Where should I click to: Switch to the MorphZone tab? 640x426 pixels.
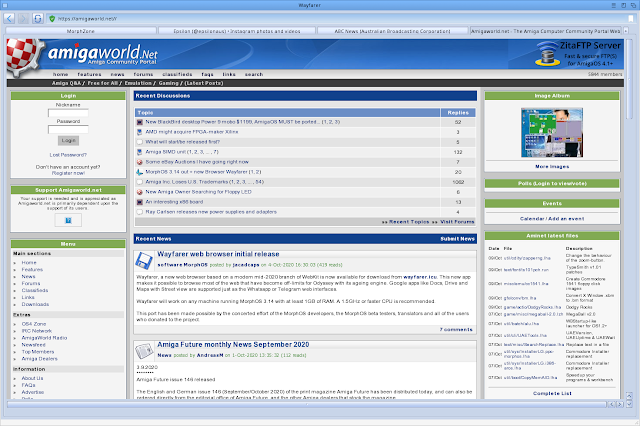81,31
